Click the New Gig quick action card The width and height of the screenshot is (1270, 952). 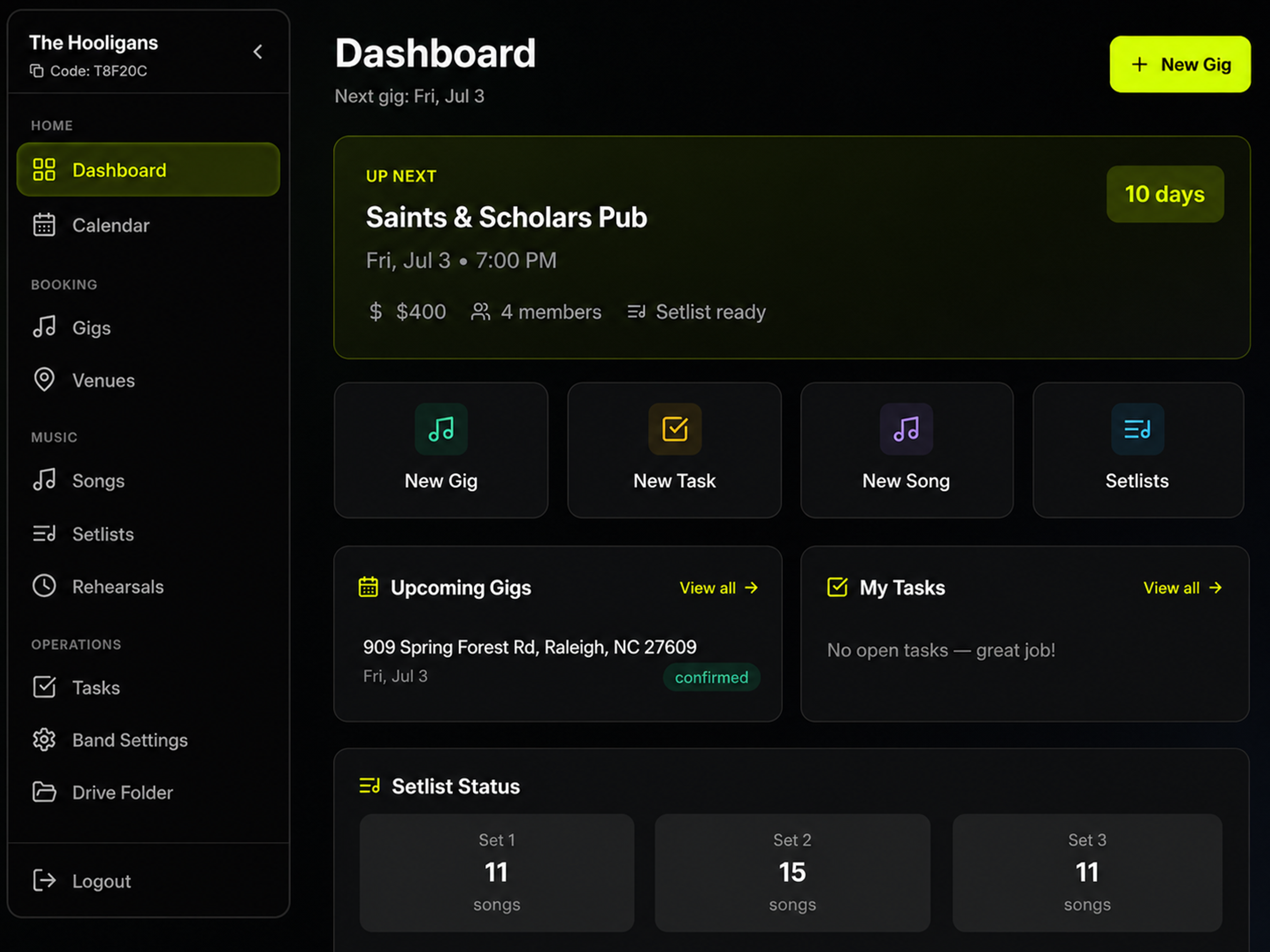[441, 451]
